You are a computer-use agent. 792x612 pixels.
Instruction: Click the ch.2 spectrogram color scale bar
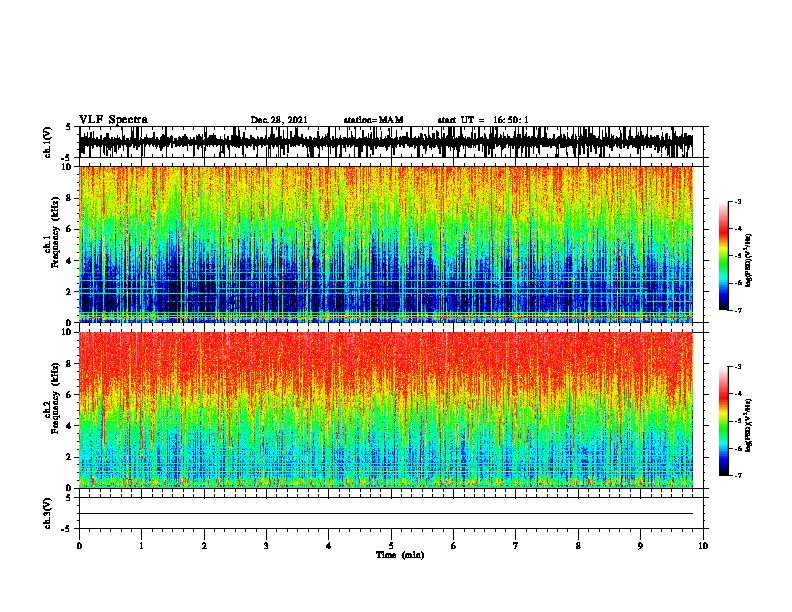(x=723, y=421)
